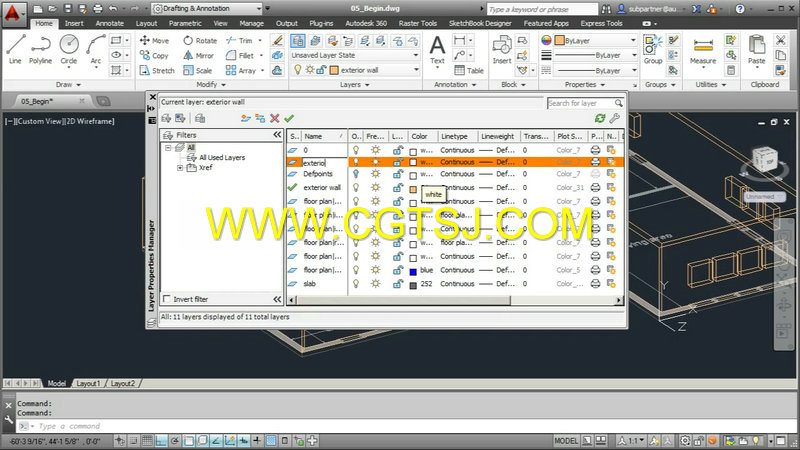Open the Insert ribbon tab
Screen dimensions: 800x450
click(x=74, y=23)
